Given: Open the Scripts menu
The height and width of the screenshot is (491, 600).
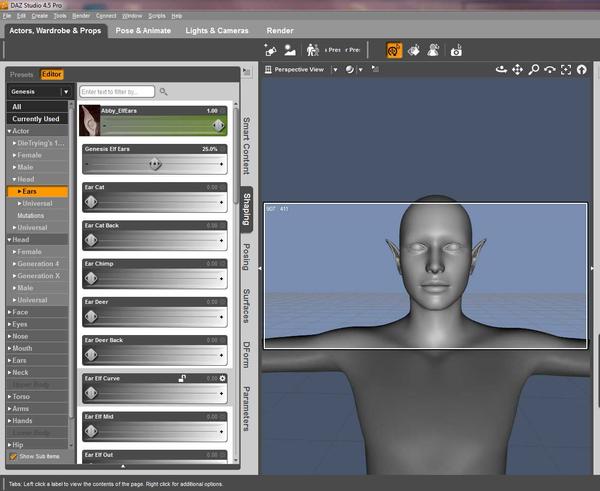Looking at the screenshot, I should (x=157, y=16).
